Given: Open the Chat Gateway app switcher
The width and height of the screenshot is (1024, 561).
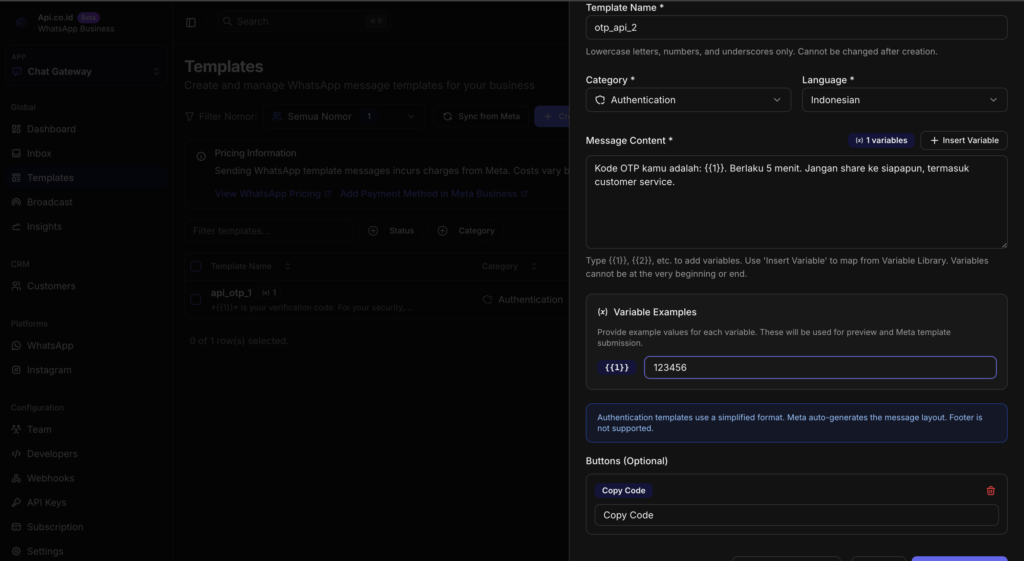Looking at the screenshot, I should (86, 71).
